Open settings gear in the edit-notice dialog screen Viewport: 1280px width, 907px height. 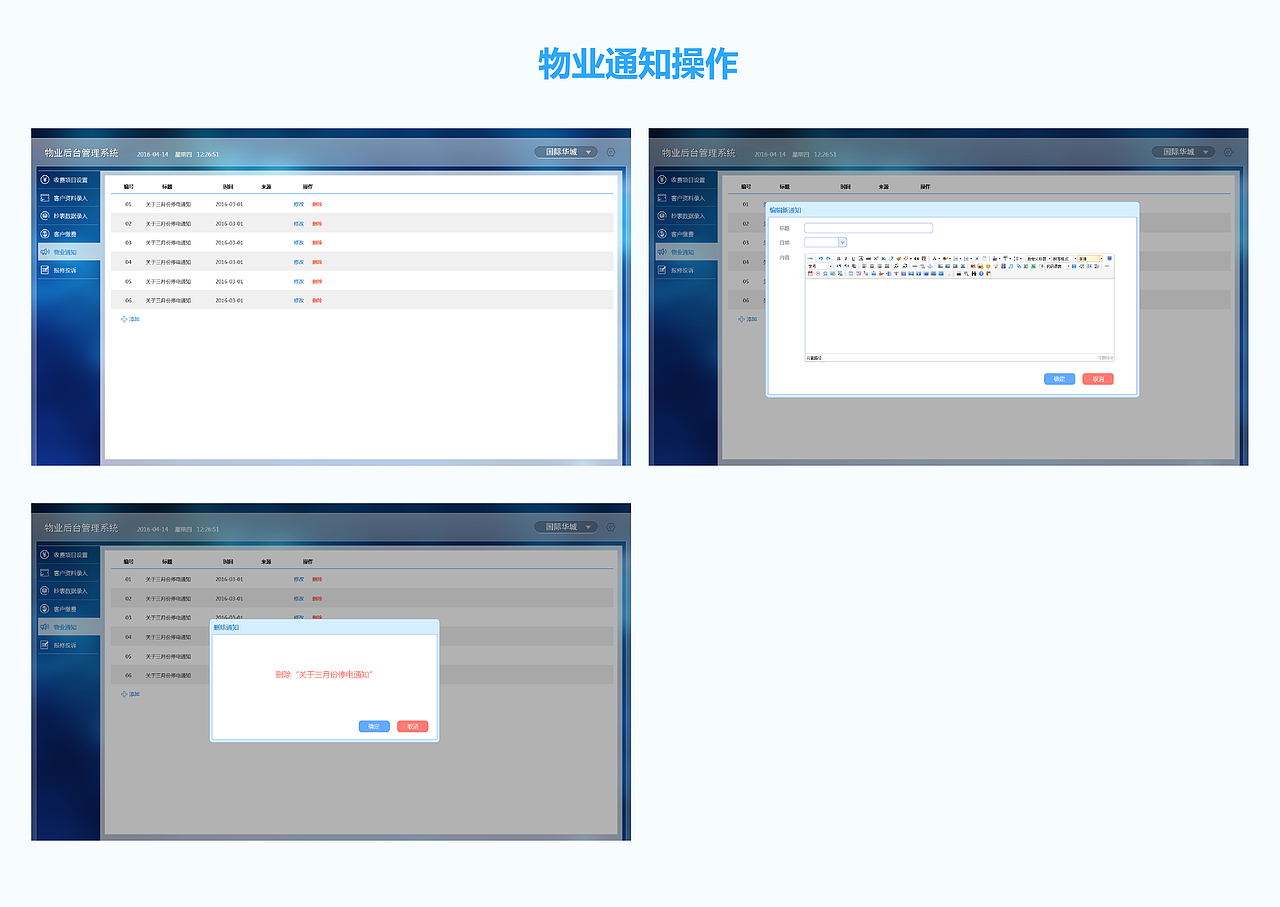(1229, 152)
